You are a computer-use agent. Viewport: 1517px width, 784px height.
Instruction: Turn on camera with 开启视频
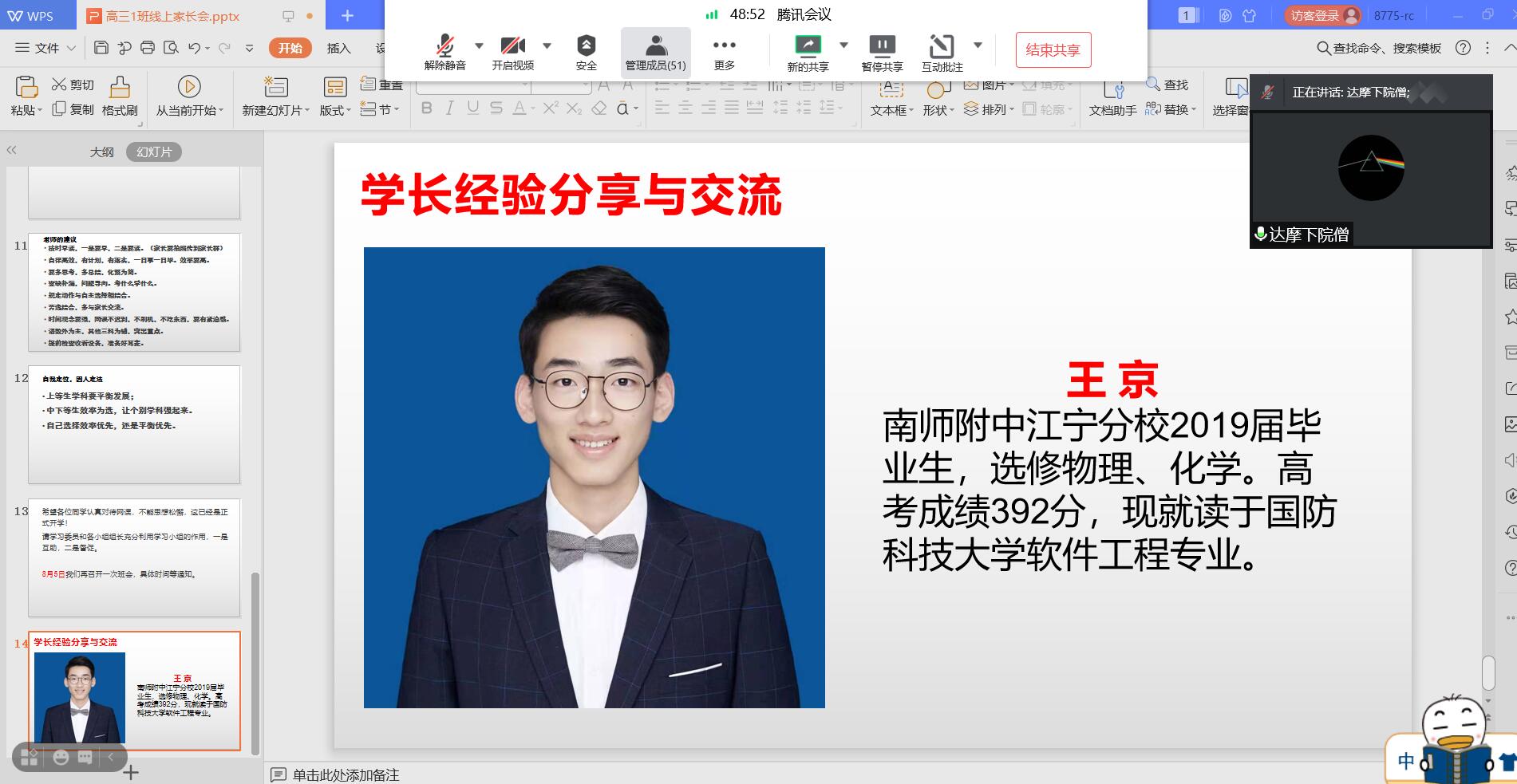tap(512, 45)
